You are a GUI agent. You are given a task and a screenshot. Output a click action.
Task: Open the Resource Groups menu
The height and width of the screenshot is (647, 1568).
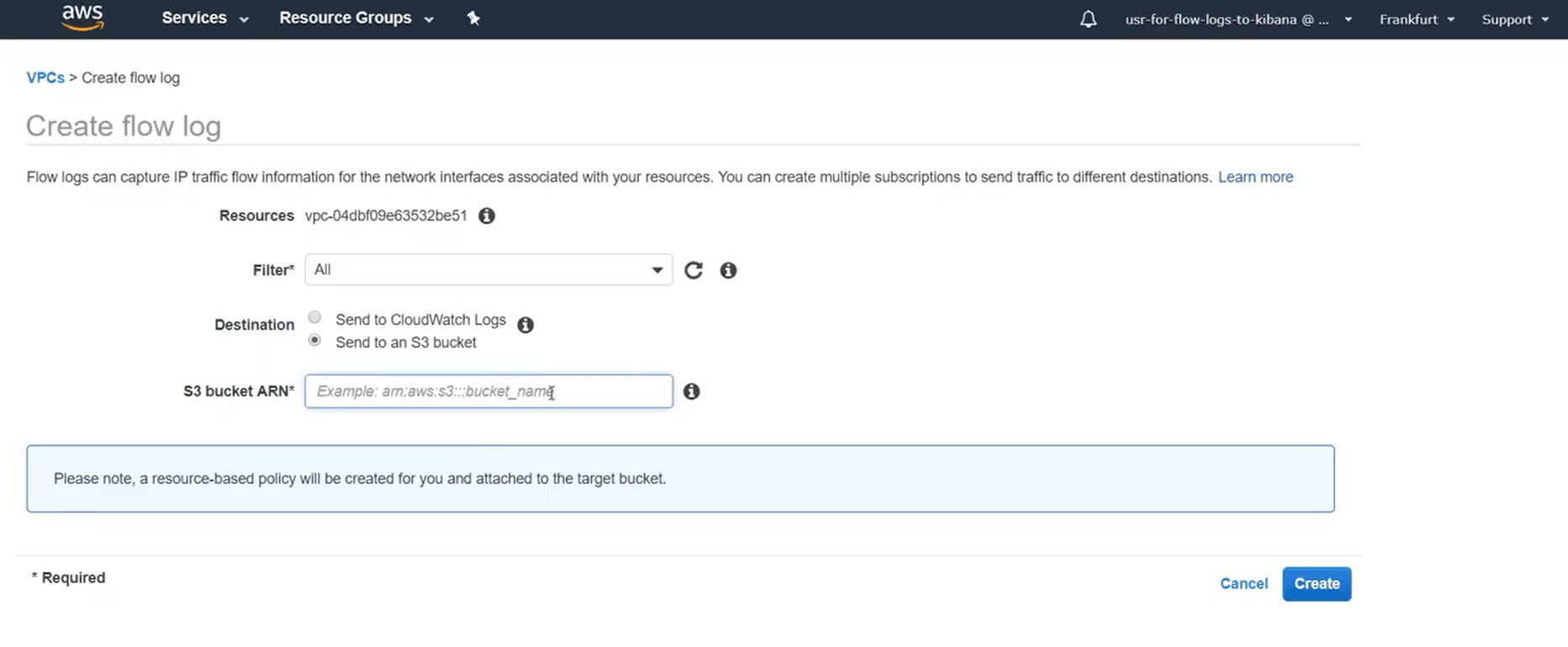coord(356,18)
